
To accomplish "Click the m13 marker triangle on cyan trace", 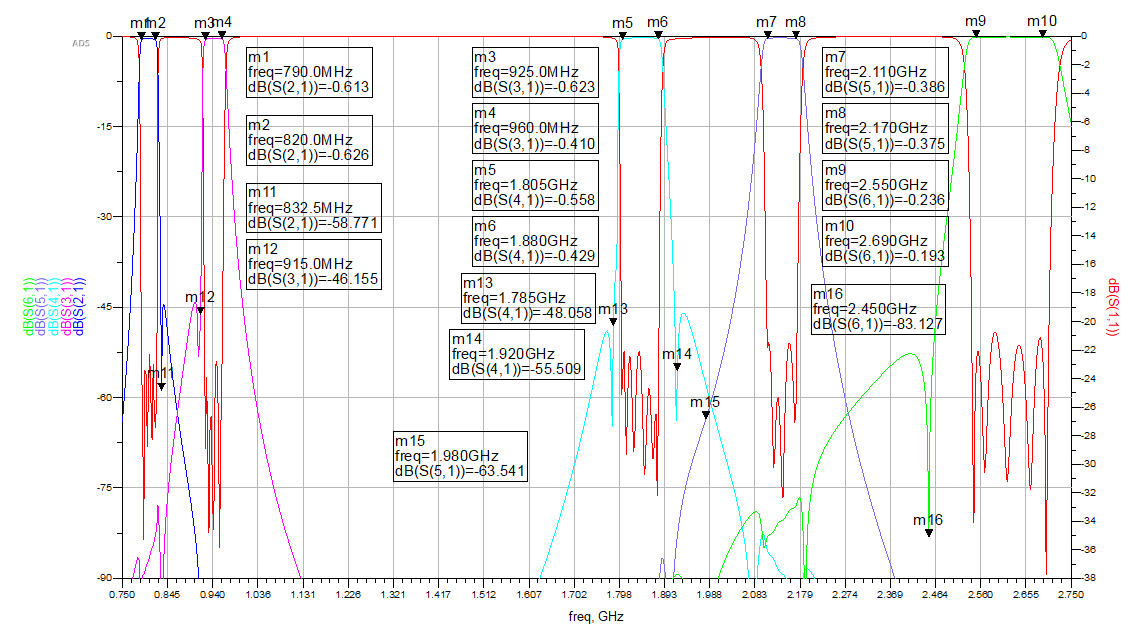I will click(x=613, y=321).
